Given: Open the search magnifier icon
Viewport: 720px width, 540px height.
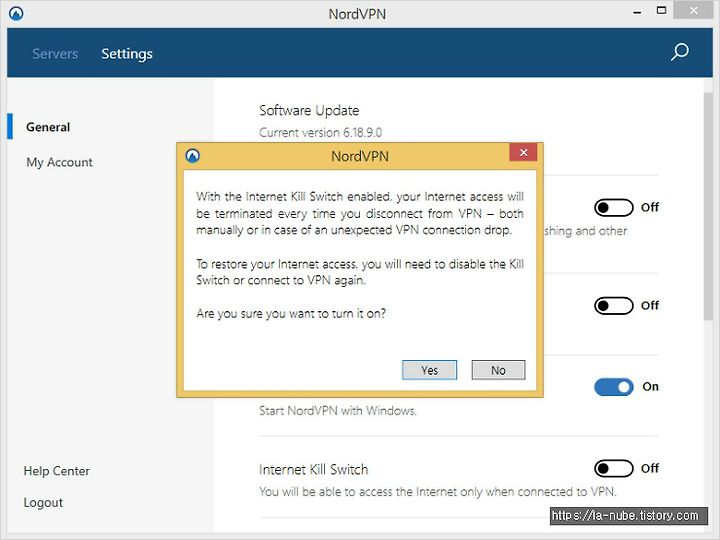Looking at the screenshot, I should pyautogui.click(x=680, y=52).
